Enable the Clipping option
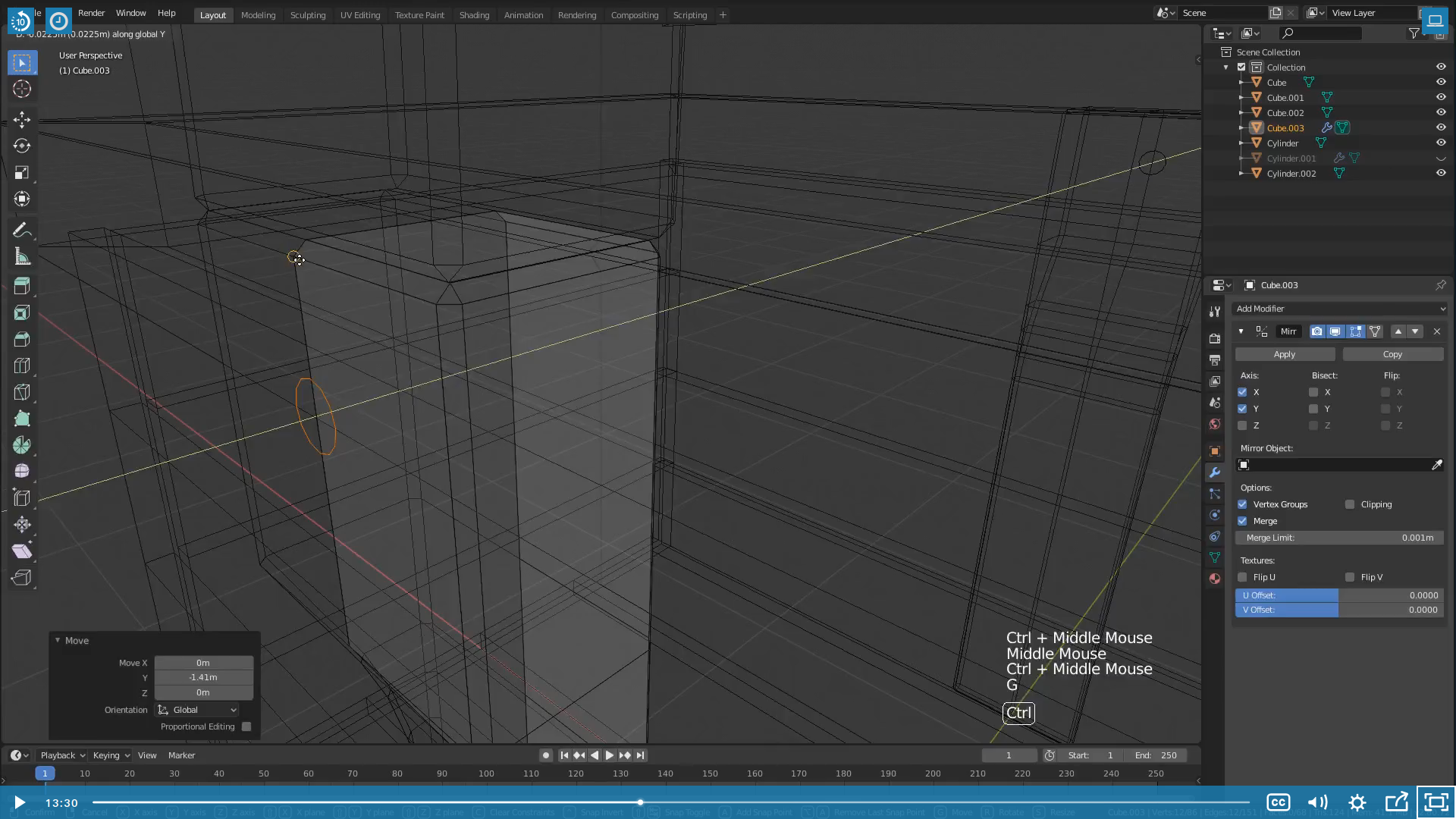The width and height of the screenshot is (1456, 819). click(x=1350, y=504)
